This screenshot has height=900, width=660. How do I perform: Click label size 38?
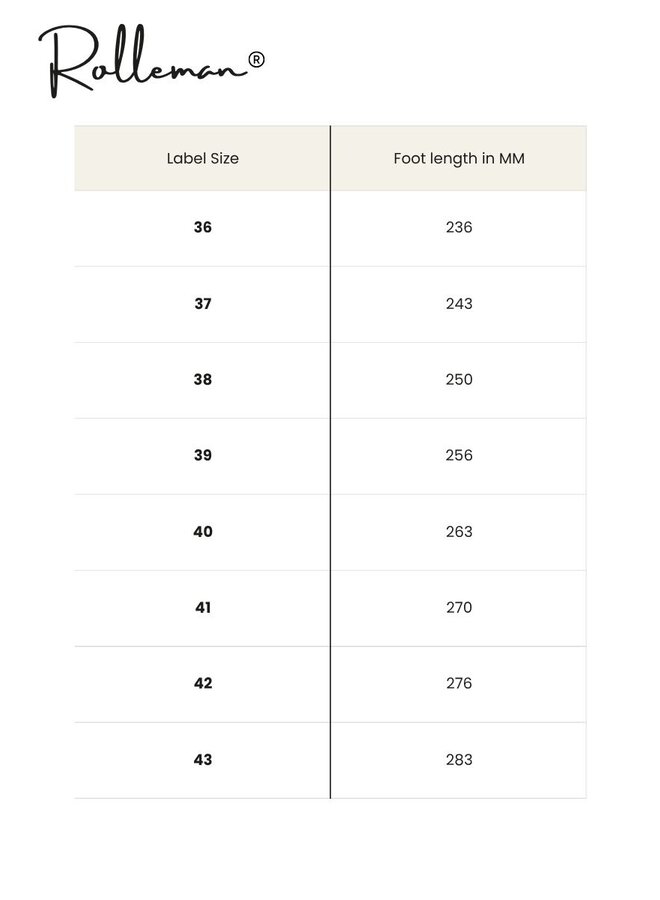click(203, 379)
